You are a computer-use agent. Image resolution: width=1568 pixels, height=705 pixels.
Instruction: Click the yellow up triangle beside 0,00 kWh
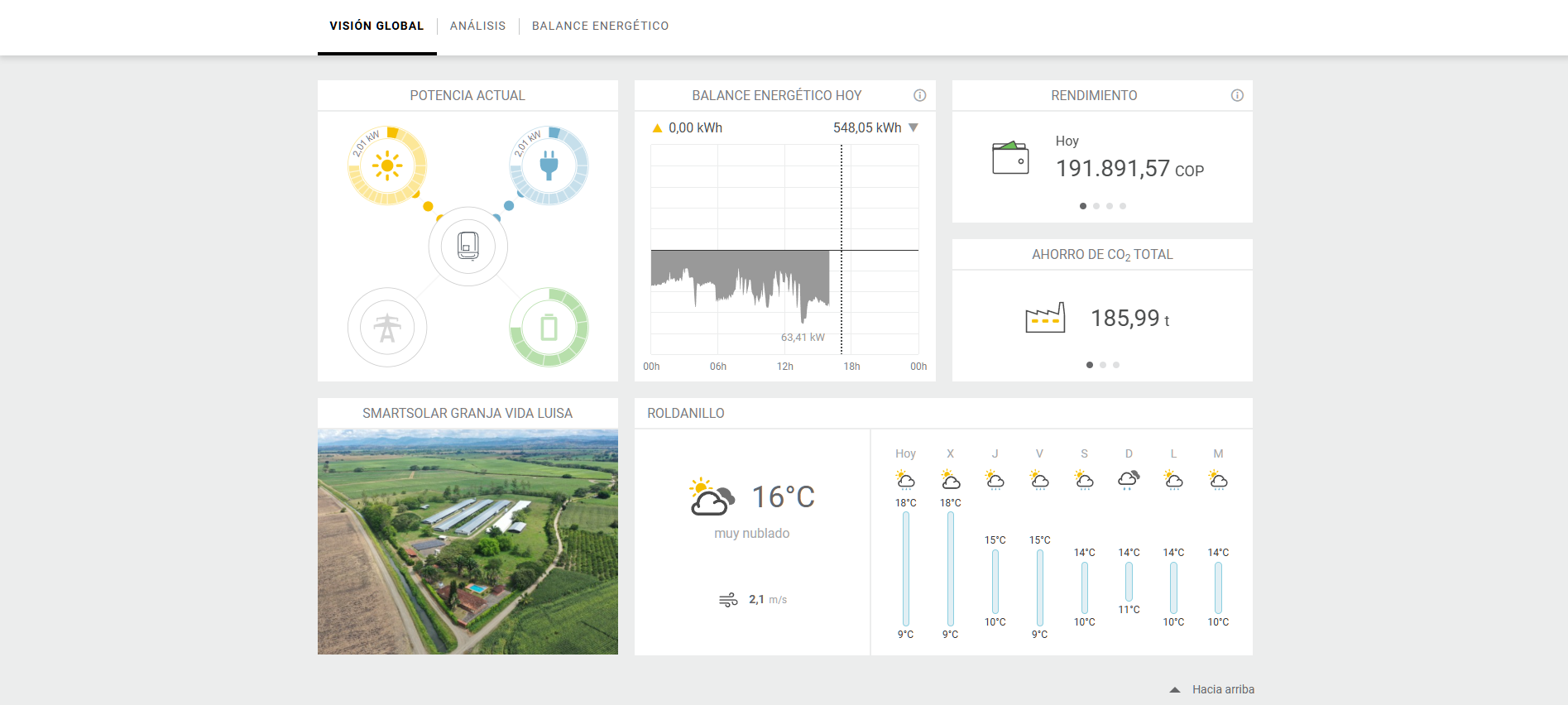(657, 128)
